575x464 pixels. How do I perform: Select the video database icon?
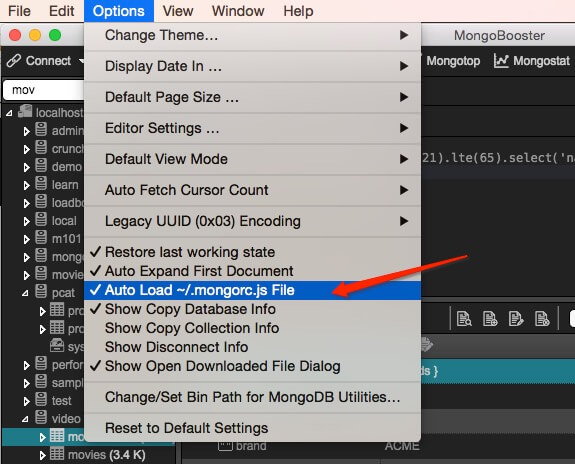coord(41,417)
